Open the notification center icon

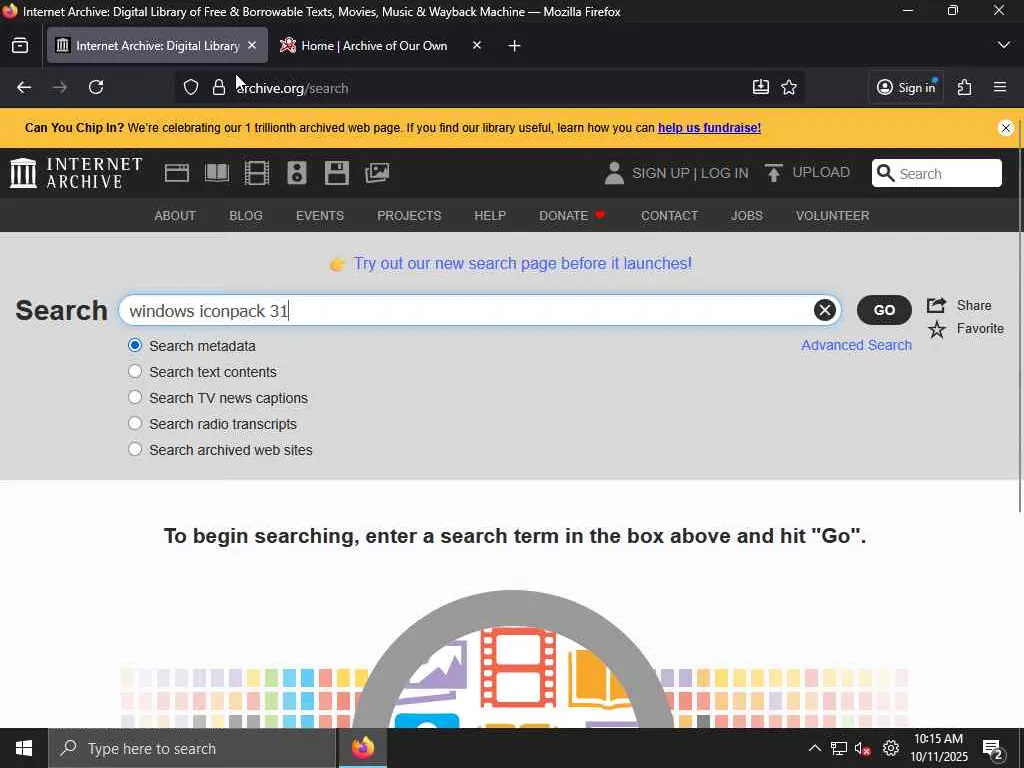993,749
